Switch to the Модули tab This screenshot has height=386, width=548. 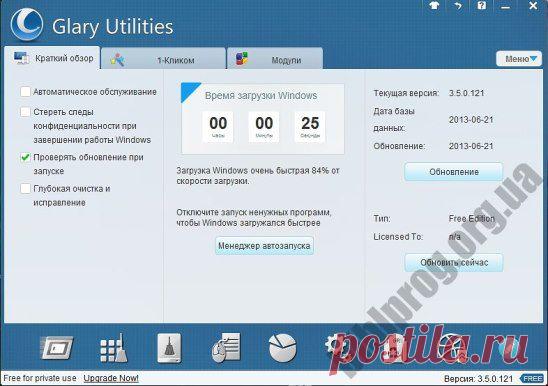tap(275, 59)
